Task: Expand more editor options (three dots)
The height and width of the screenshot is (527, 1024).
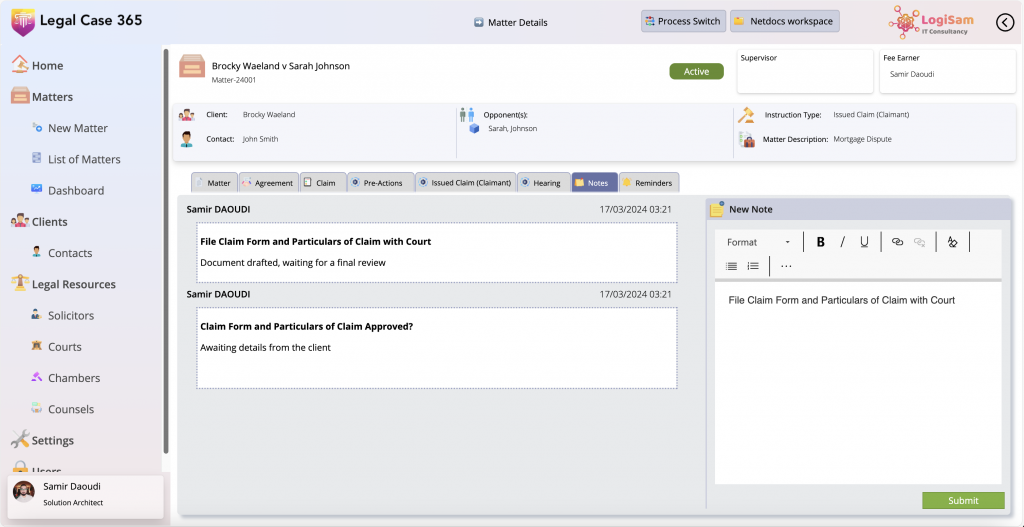Action: point(786,266)
